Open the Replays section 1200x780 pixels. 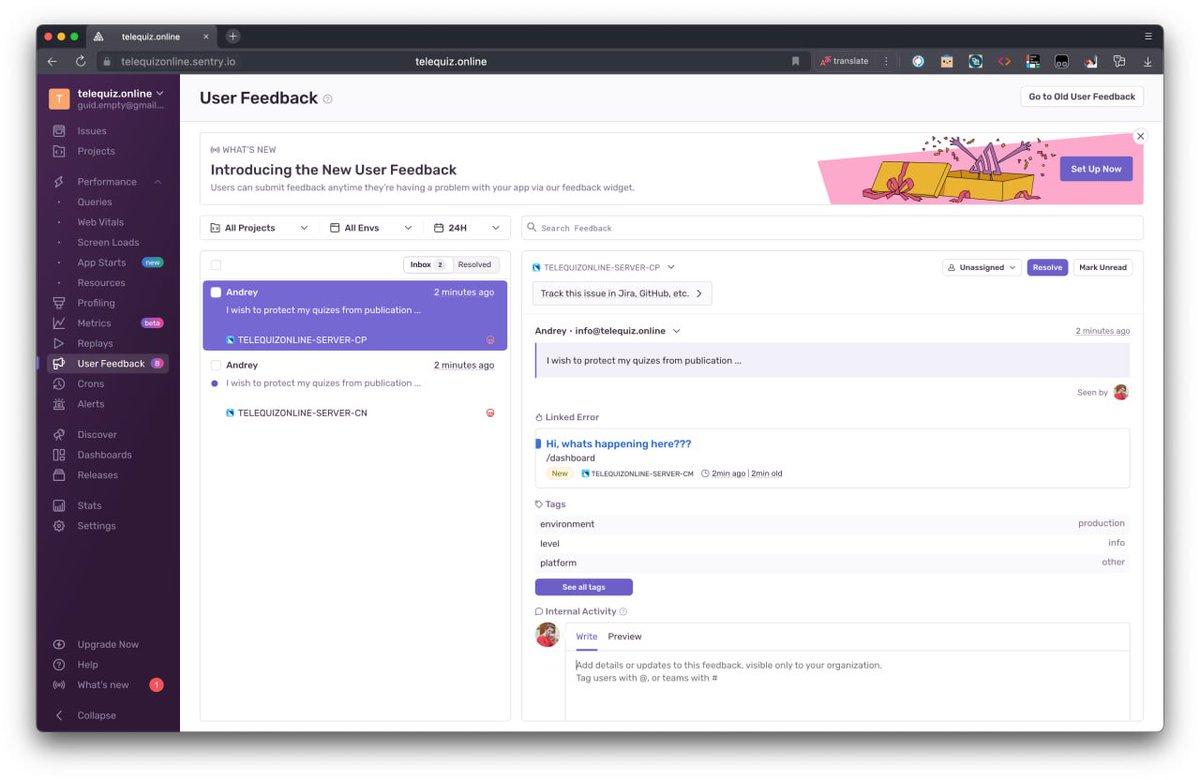click(95, 343)
